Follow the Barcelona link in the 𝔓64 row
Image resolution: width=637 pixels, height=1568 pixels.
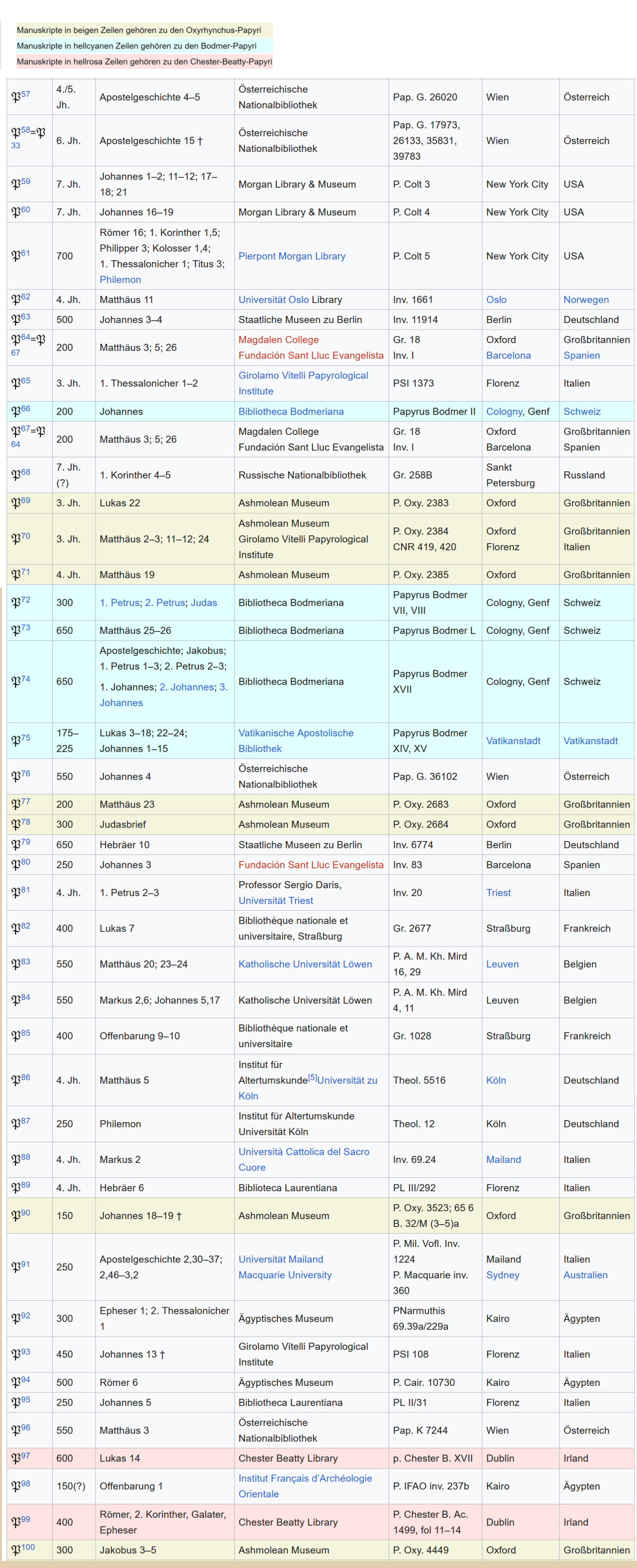coord(509,355)
